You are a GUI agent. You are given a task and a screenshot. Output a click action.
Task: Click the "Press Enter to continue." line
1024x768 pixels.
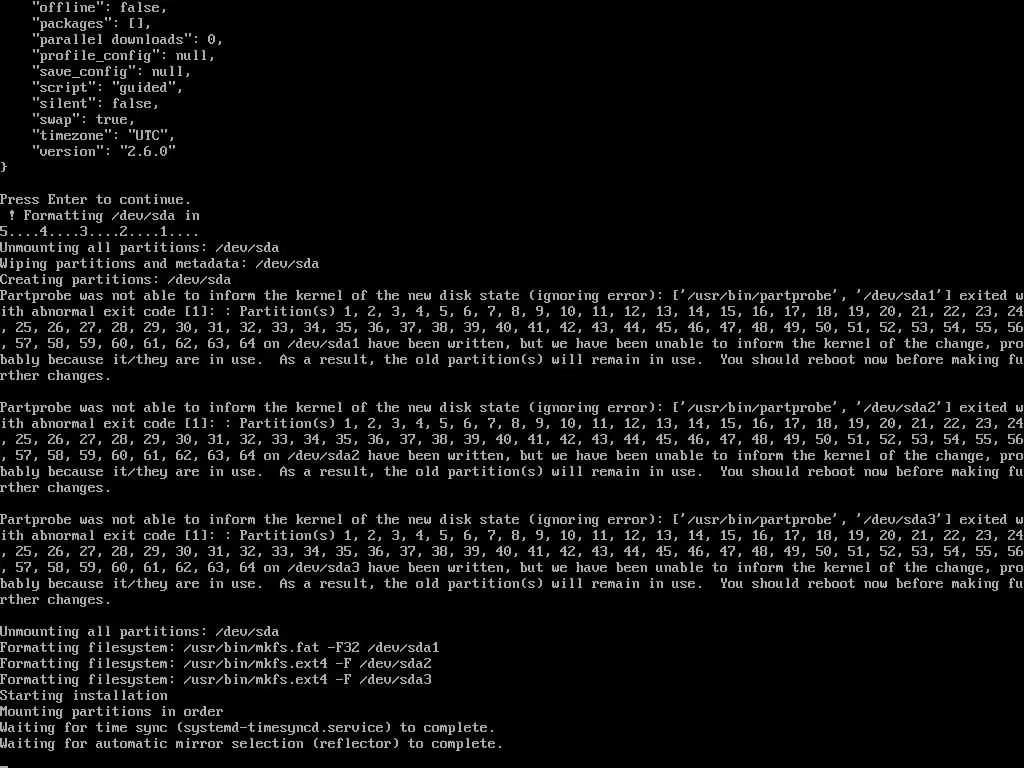point(95,199)
